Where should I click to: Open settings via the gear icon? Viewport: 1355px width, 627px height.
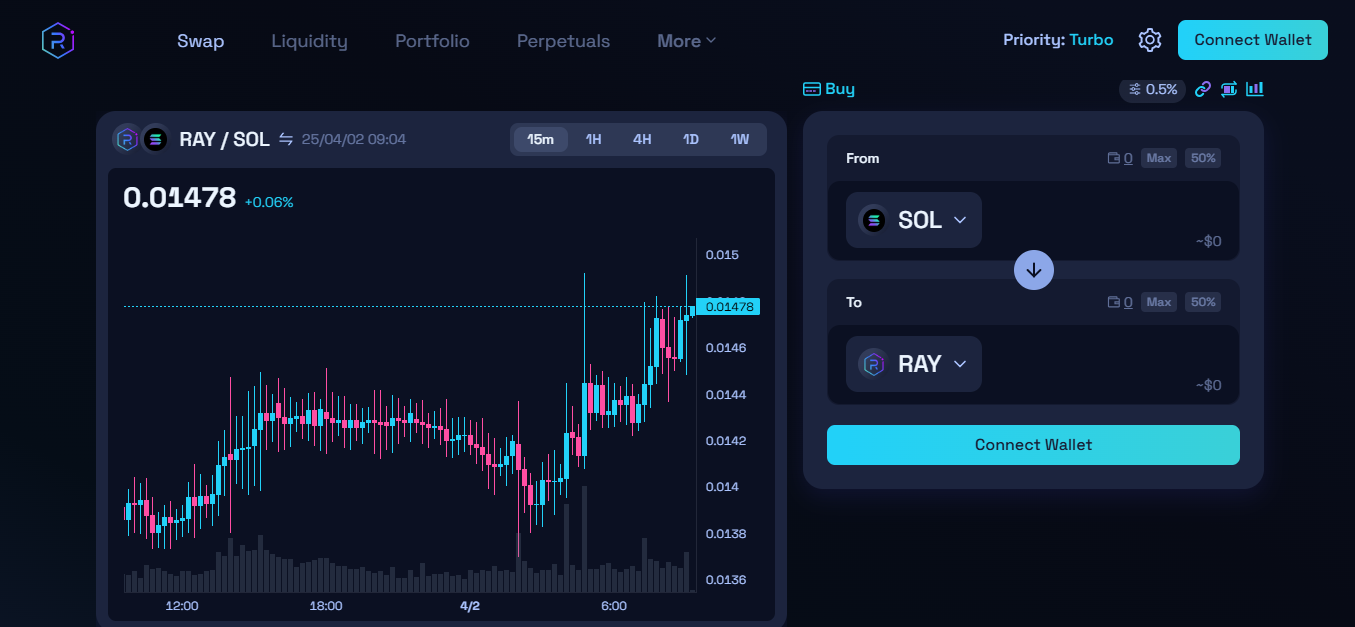(1150, 40)
